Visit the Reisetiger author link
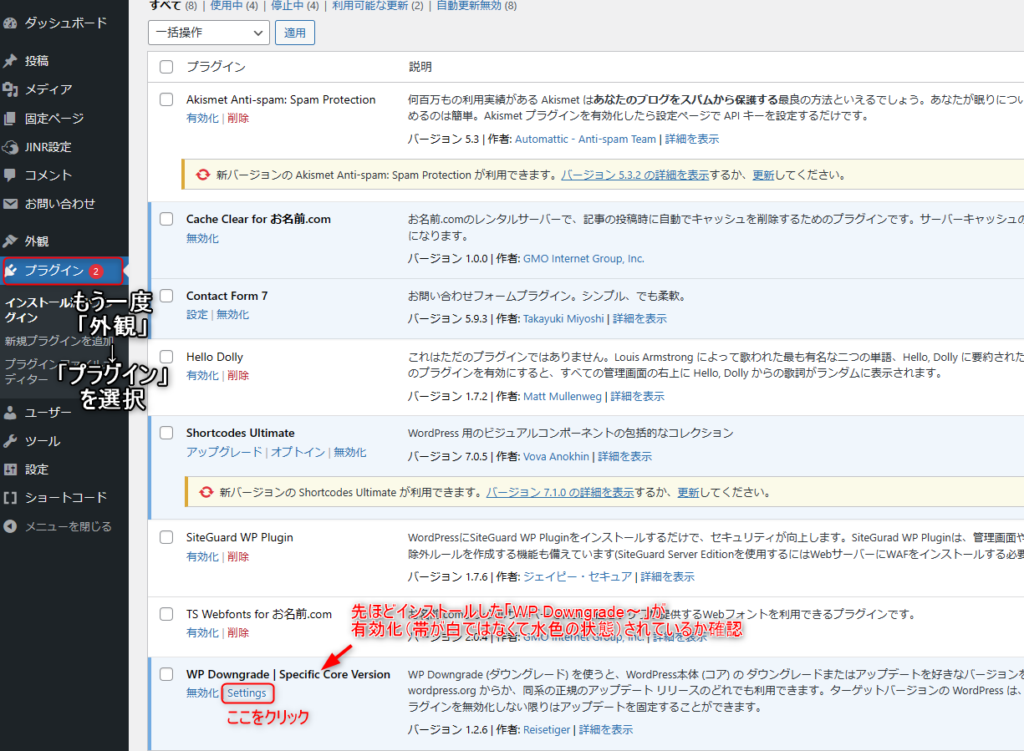Screen dimensions: 1024x751 coord(547,729)
